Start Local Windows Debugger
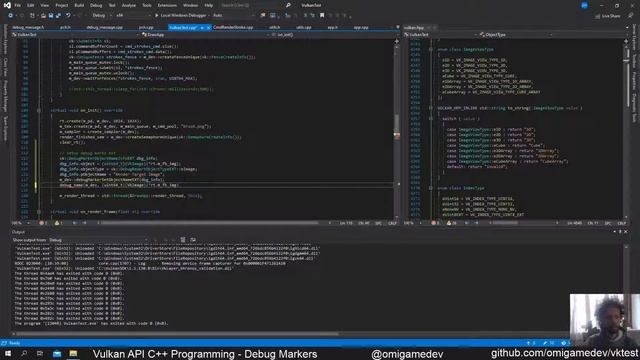Viewport: 640px width, 360px height. click(x=180, y=16)
